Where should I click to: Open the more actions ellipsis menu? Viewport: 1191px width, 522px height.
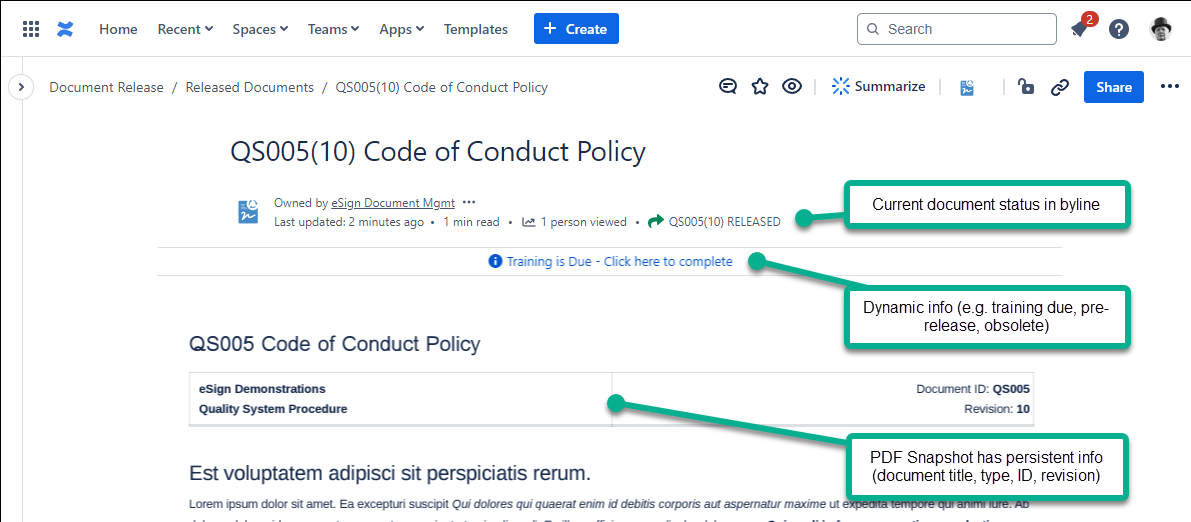tap(1170, 87)
